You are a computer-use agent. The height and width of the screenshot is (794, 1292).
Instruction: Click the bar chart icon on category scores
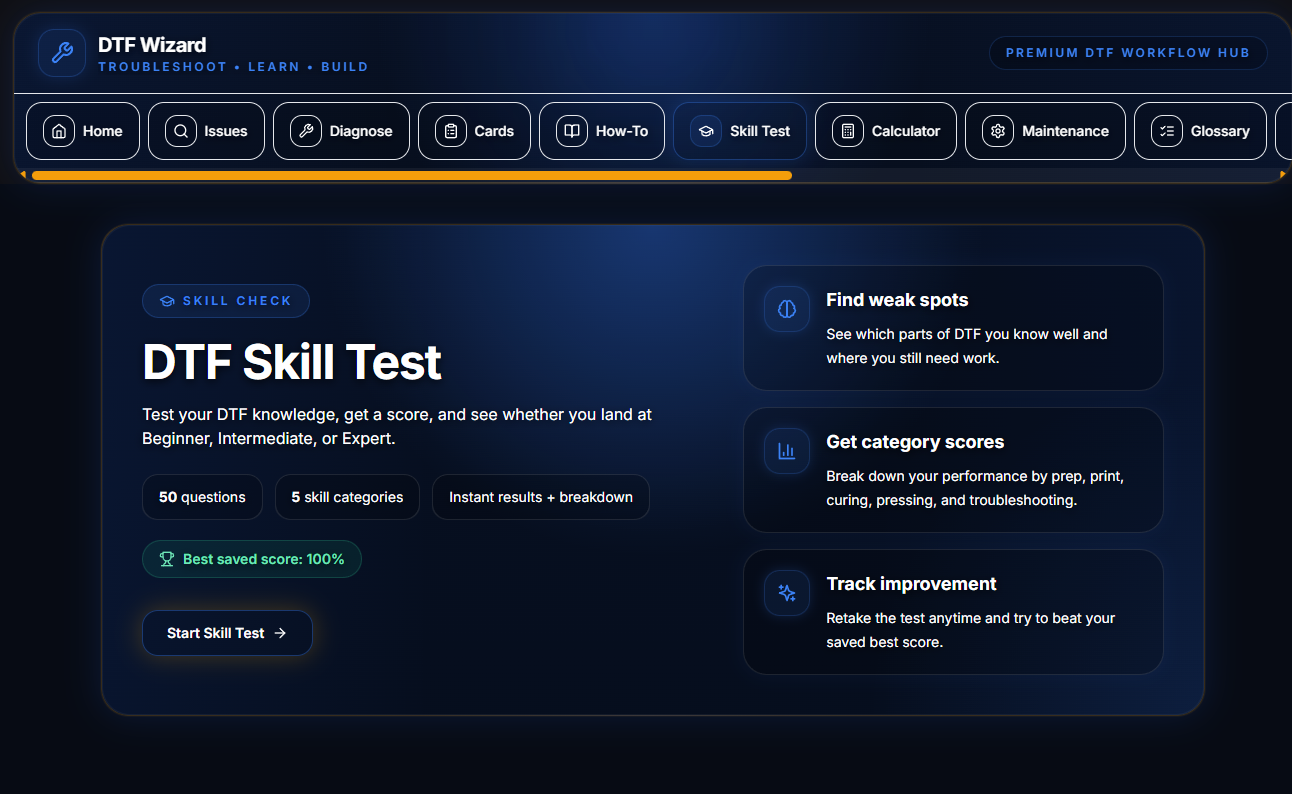787,451
